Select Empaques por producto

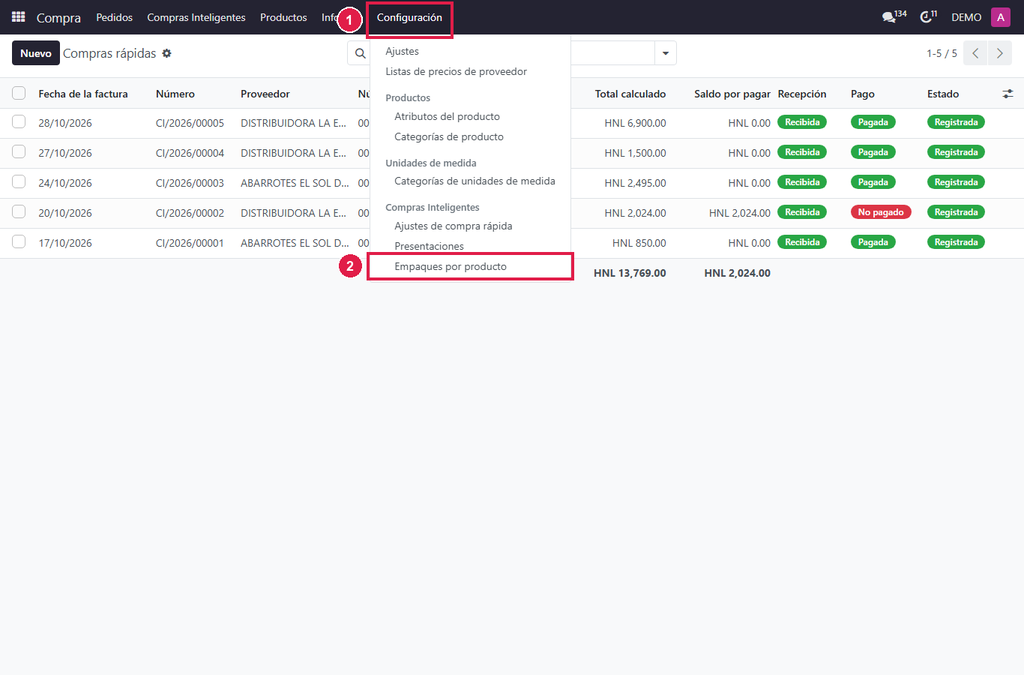451,266
